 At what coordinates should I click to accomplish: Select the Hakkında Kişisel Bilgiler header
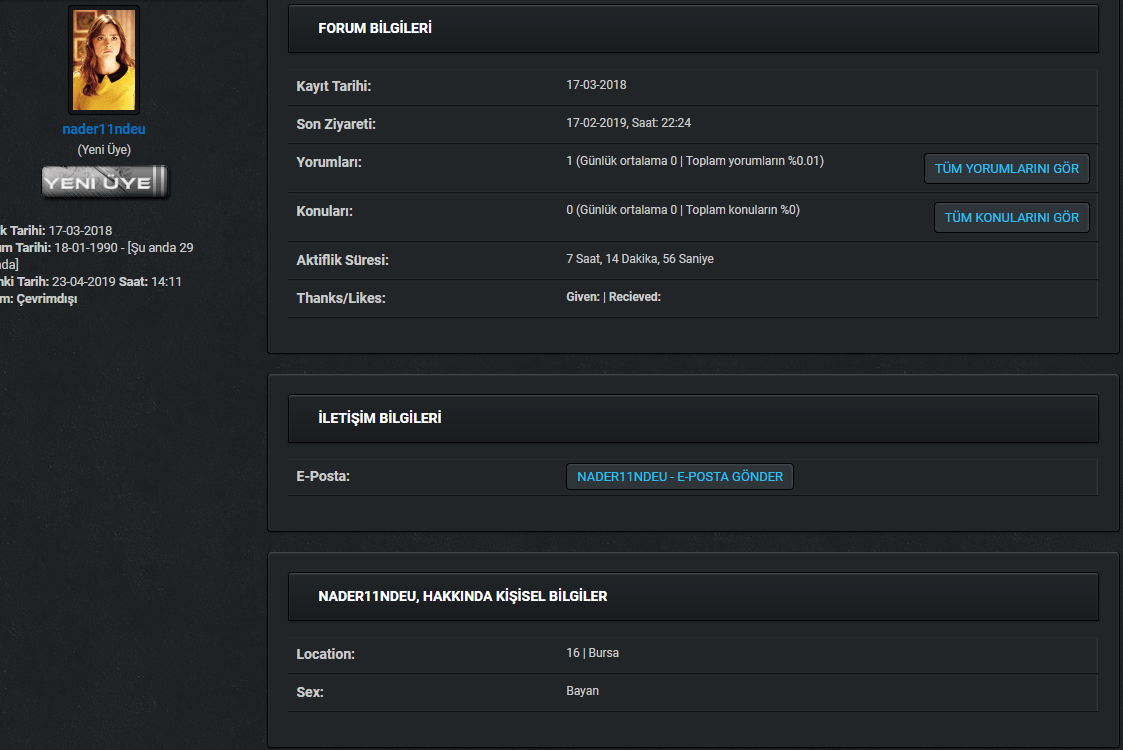693,597
